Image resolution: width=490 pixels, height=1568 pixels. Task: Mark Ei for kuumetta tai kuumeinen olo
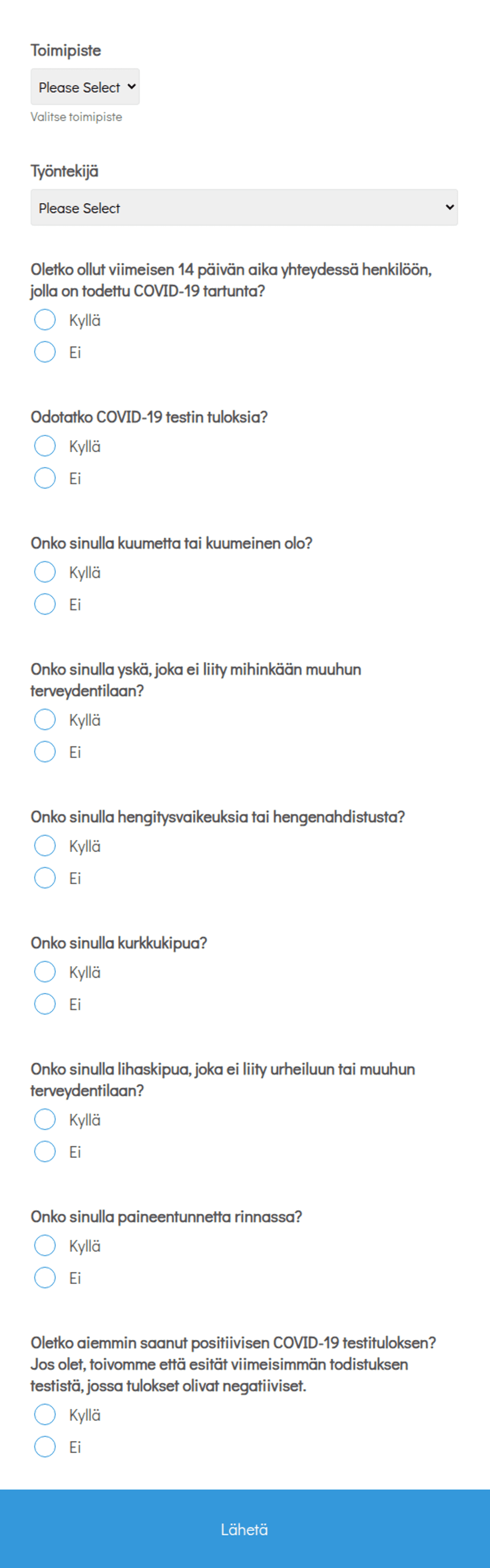pos(45,604)
